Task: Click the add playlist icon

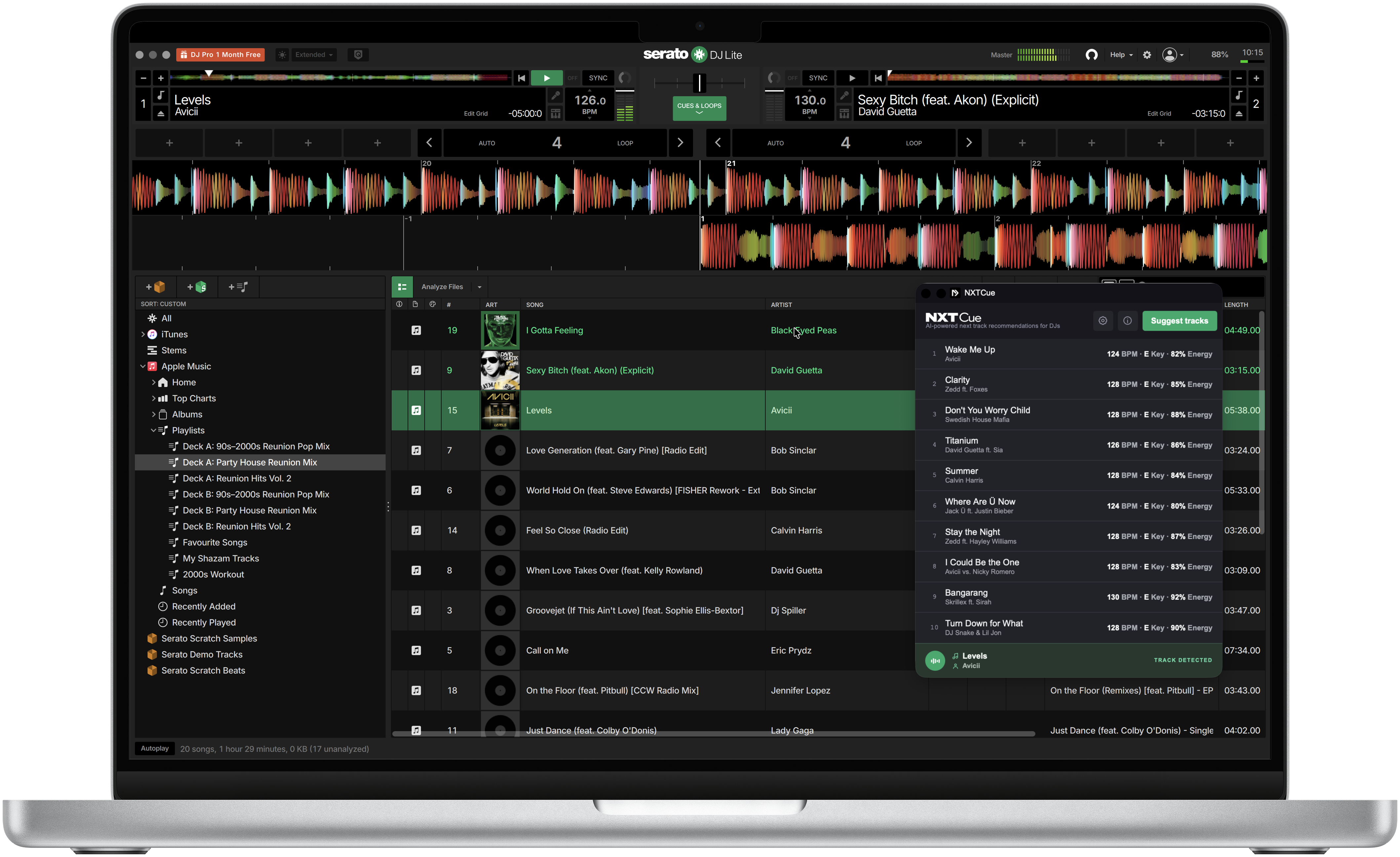Action: [x=238, y=287]
